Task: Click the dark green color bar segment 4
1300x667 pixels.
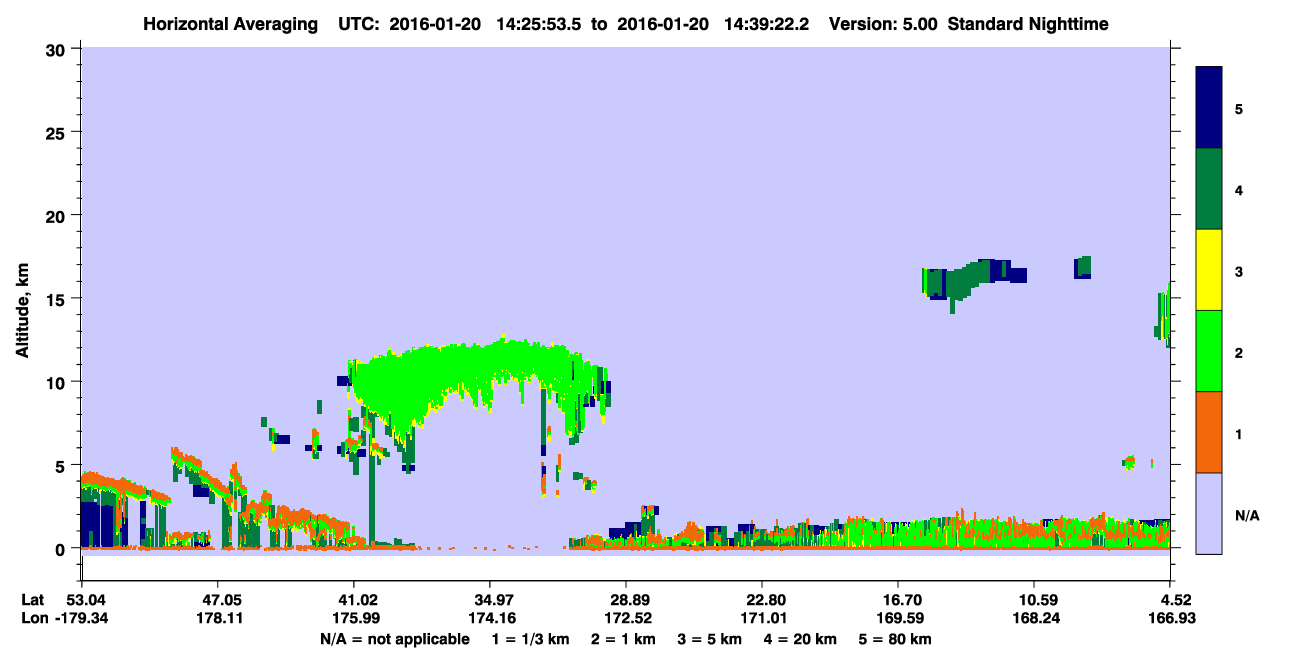Action: point(1209,189)
